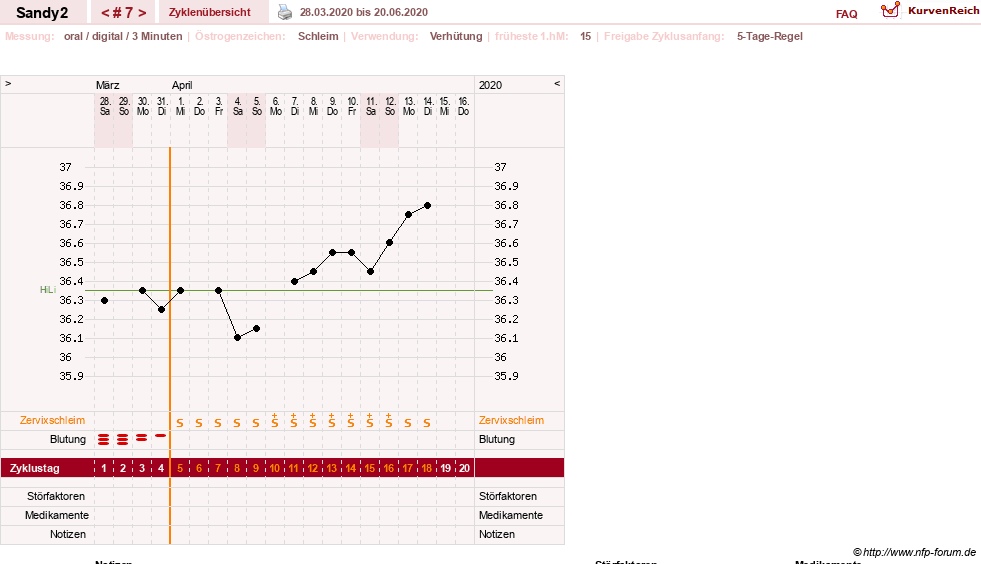Click the 'oral / digital / 3 Minuten' value
Image resolution: width=981 pixels, height=564 pixels.
point(123,36)
